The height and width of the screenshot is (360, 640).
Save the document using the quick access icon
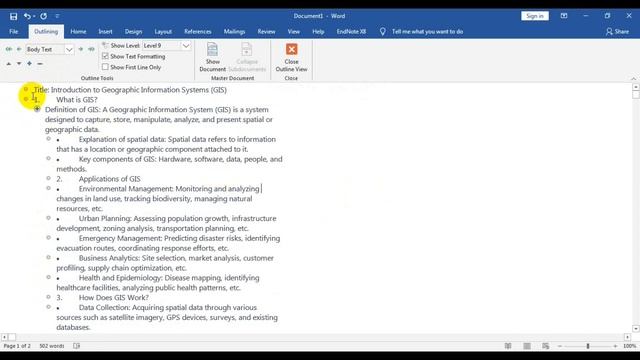point(13,16)
